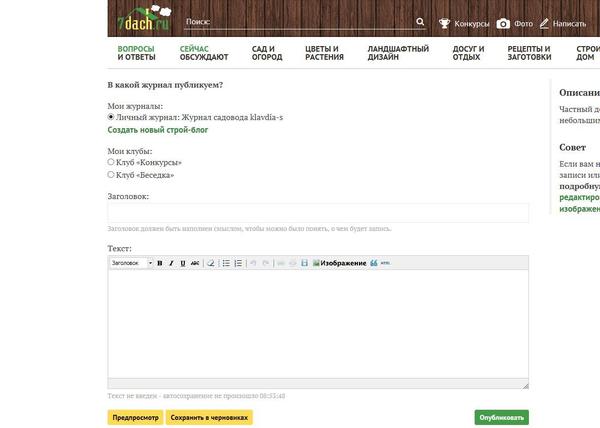The width and height of the screenshot is (600, 428).
Task: Apply strikethrough formatting in the editor
Action: tap(195, 263)
